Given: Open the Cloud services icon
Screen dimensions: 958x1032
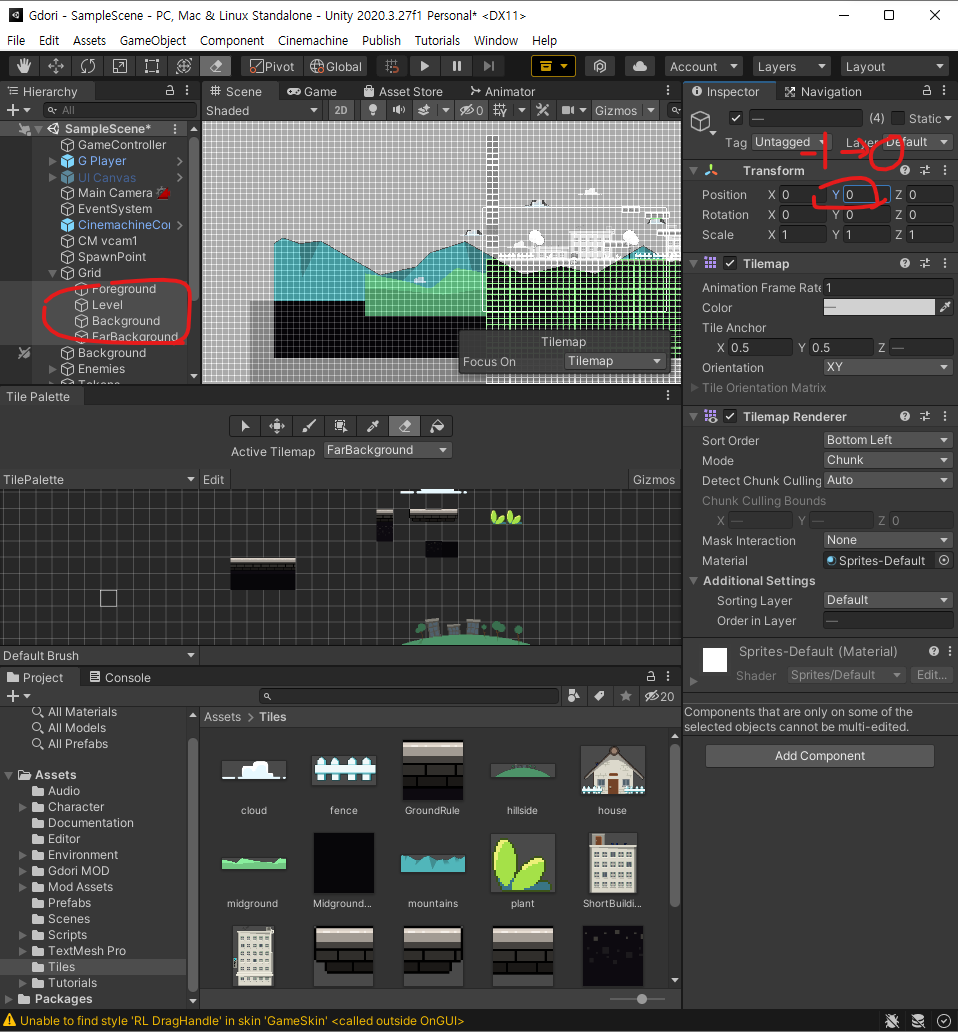Looking at the screenshot, I should [639, 66].
